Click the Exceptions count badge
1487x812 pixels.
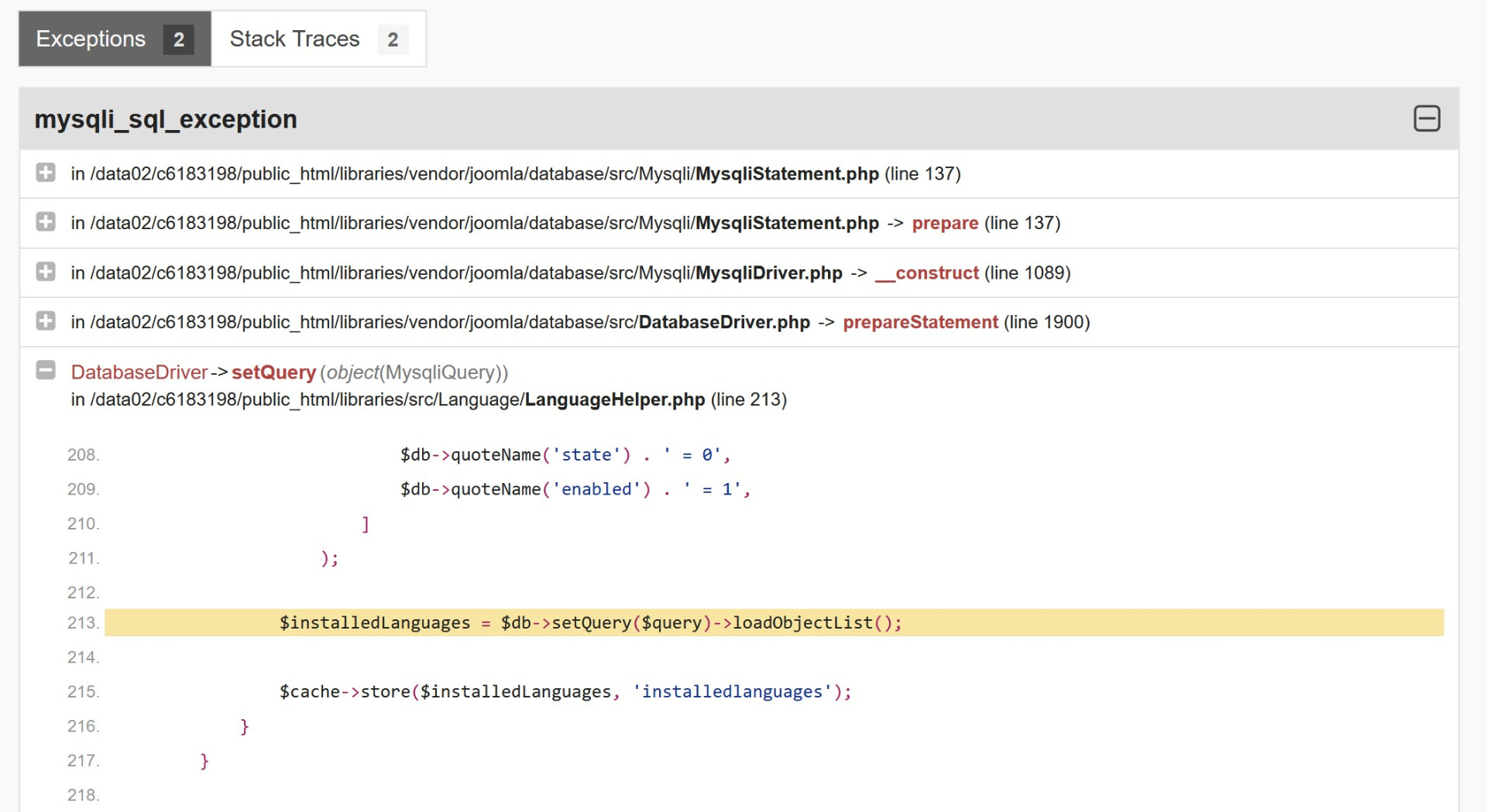coord(179,39)
